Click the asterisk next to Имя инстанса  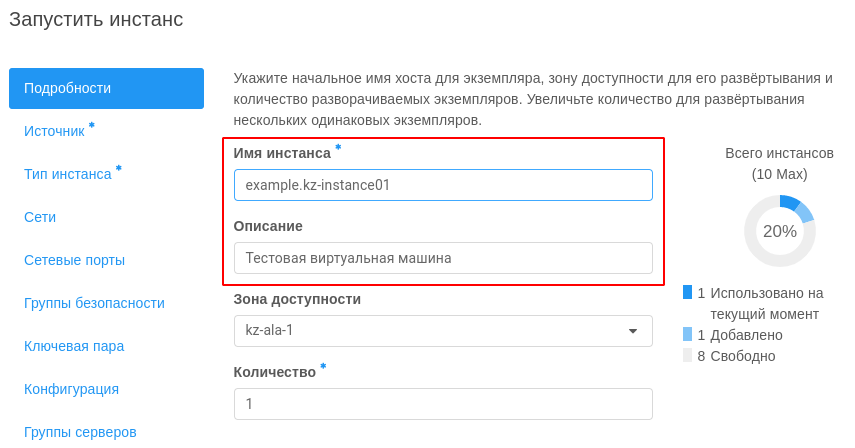[x=338, y=147]
